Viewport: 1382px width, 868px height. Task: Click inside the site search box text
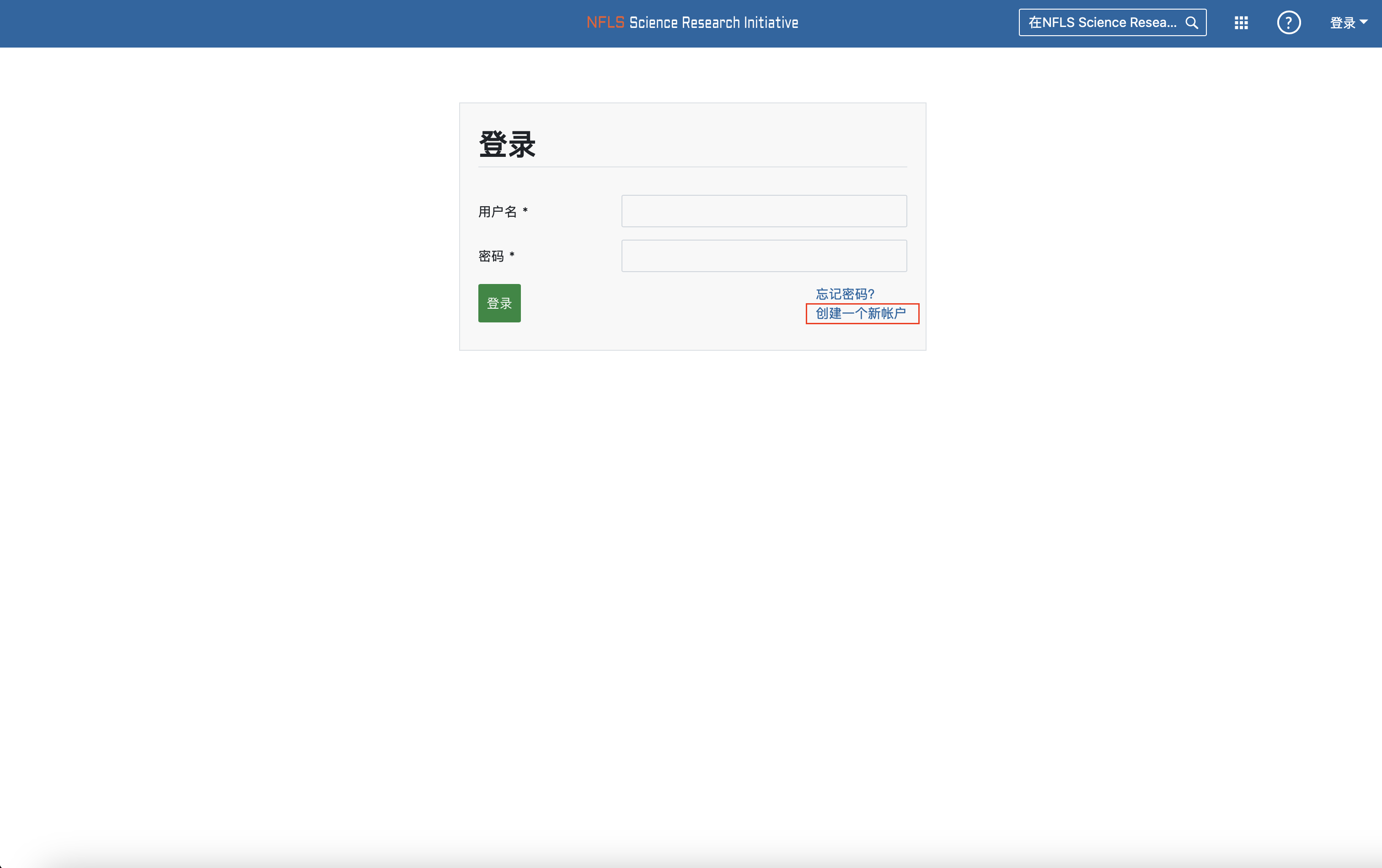1102,23
